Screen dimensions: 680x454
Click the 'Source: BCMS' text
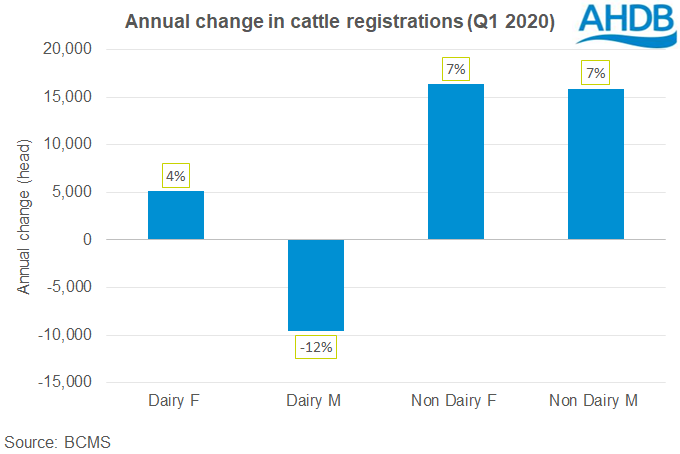(57, 440)
